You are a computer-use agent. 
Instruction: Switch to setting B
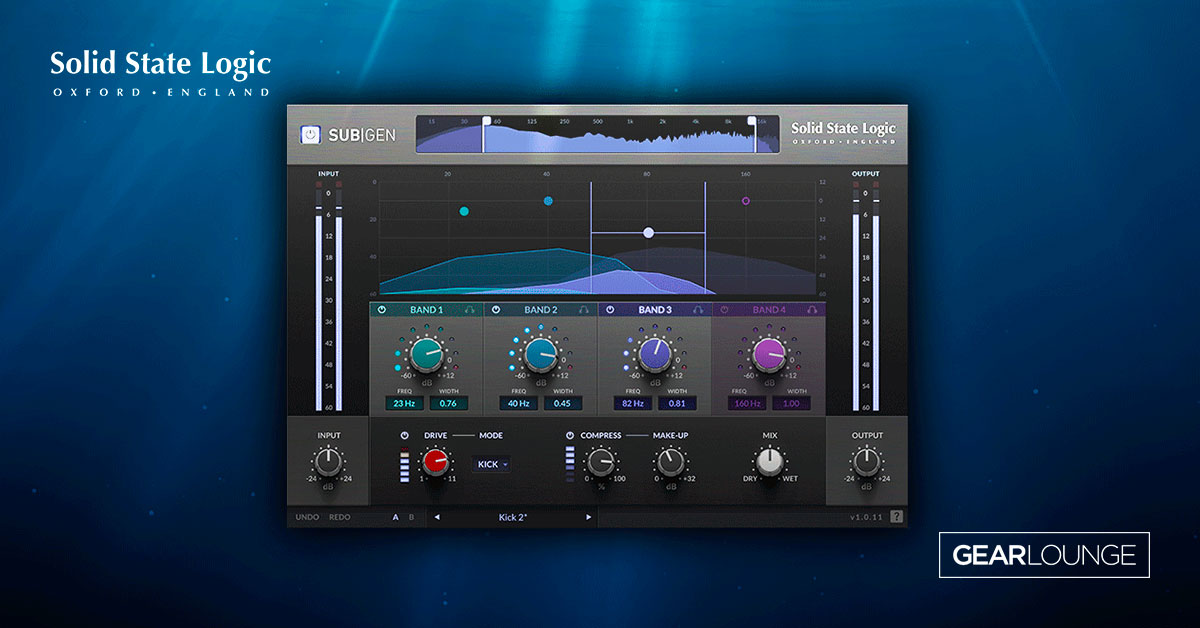(412, 517)
